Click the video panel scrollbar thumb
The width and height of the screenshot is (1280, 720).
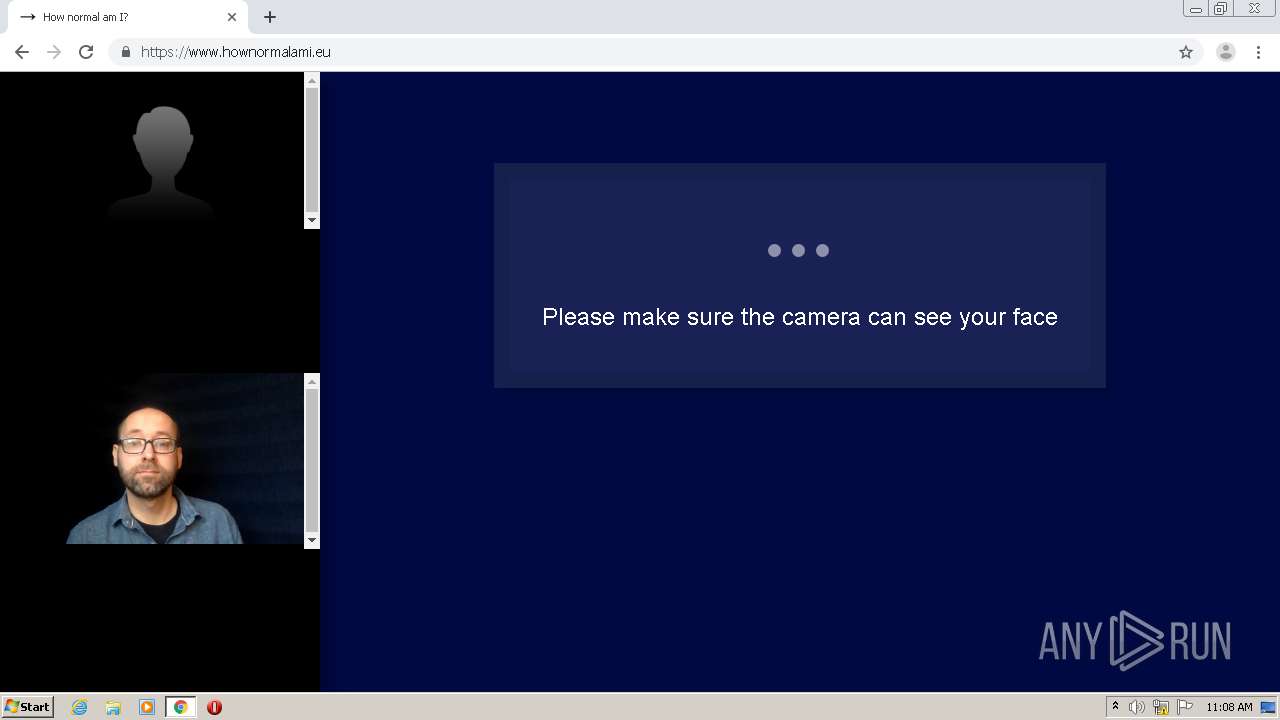click(x=312, y=460)
